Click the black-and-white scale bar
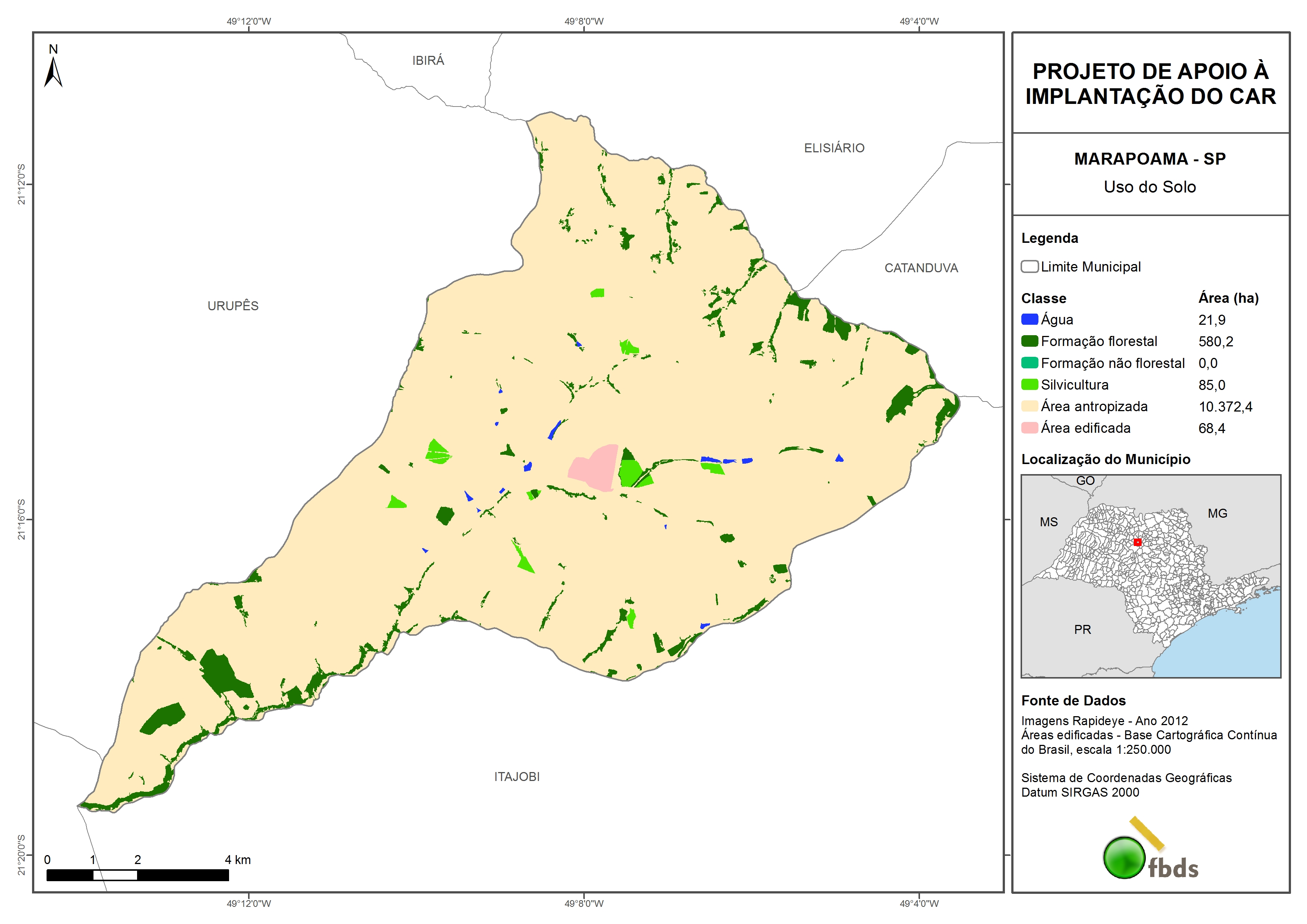1307x924 pixels. coord(137,875)
